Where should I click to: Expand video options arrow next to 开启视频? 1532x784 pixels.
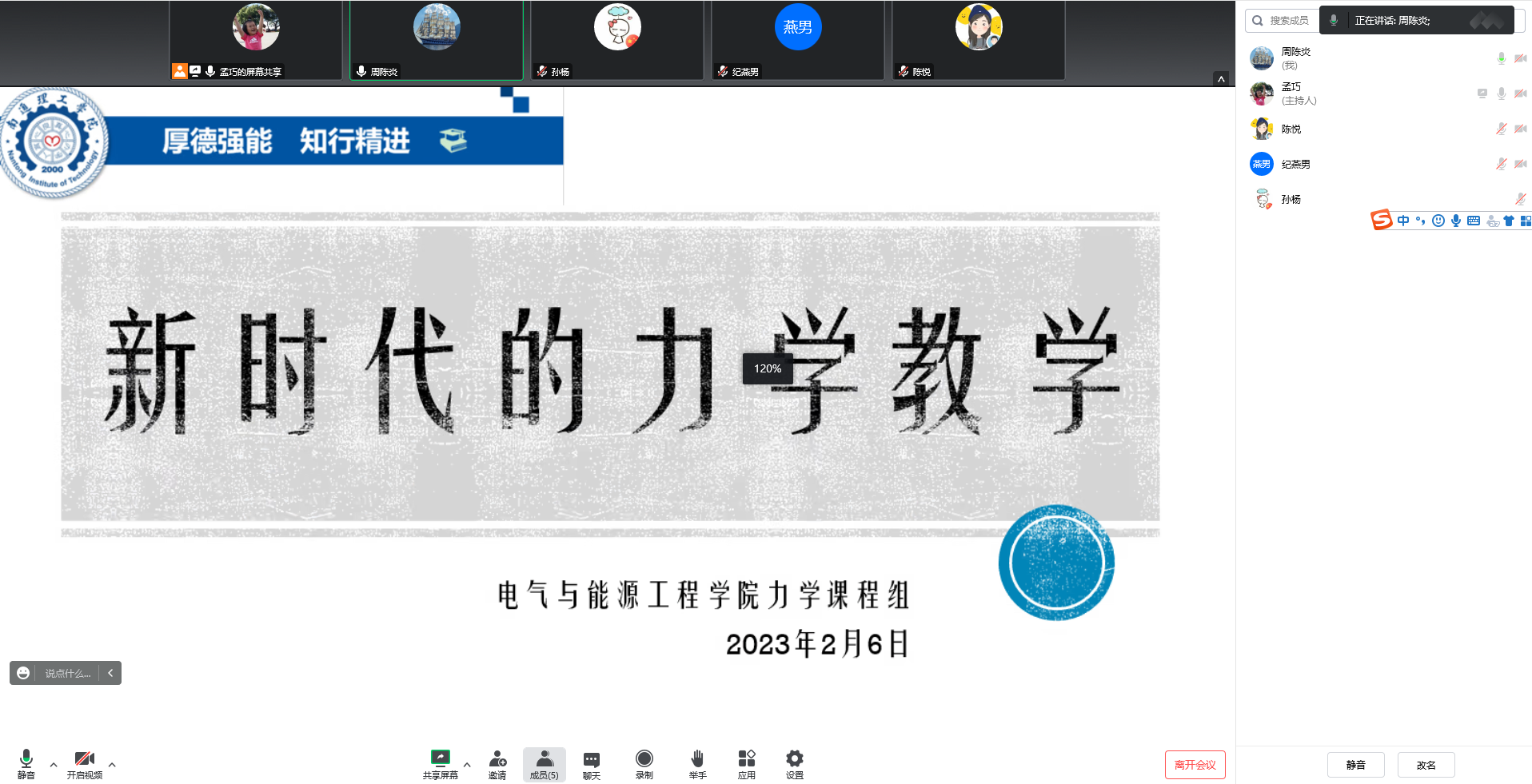pos(112,765)
